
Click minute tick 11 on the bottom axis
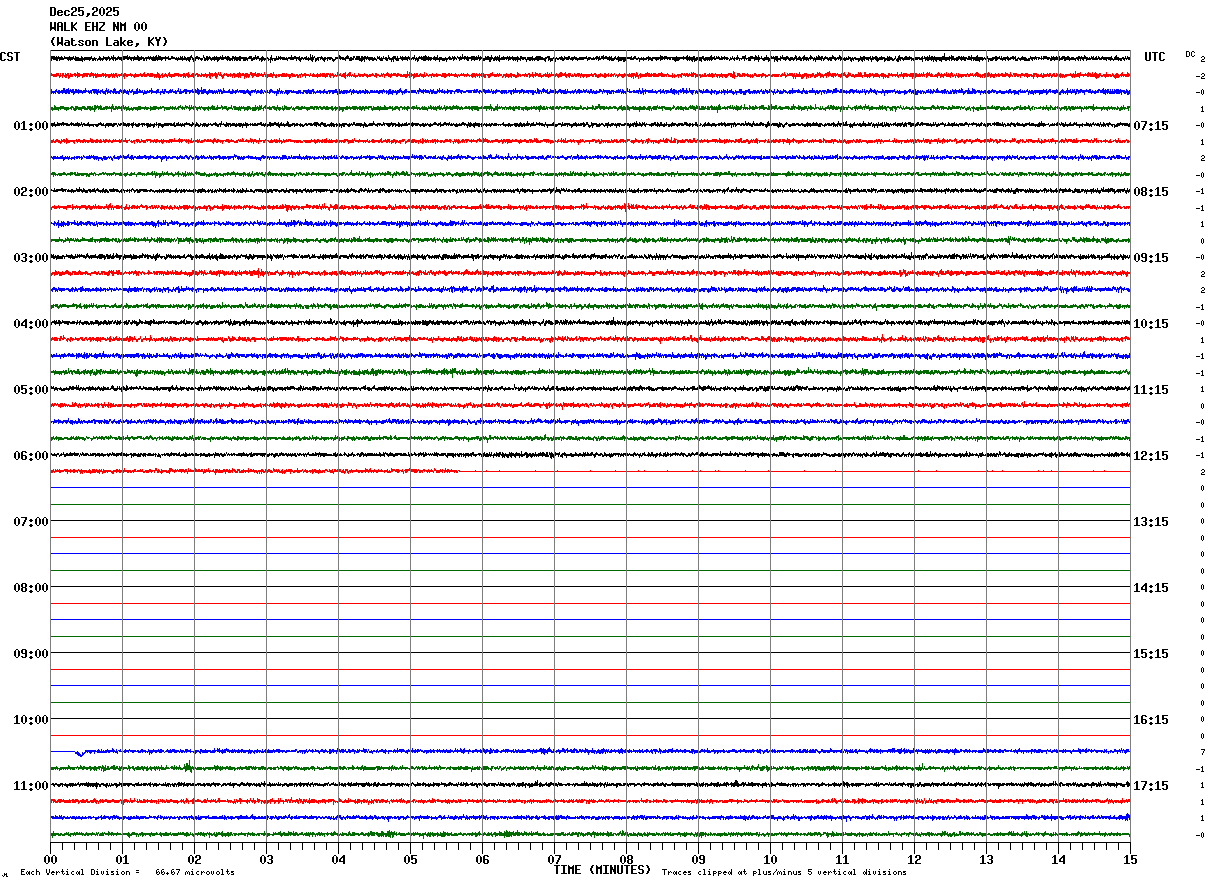[x=842, y=860]
